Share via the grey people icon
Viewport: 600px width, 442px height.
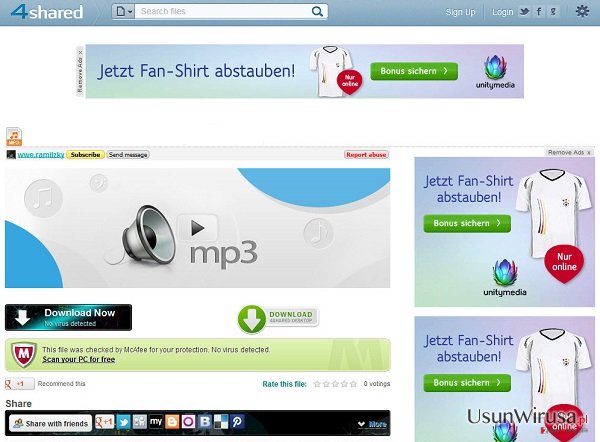140,422
